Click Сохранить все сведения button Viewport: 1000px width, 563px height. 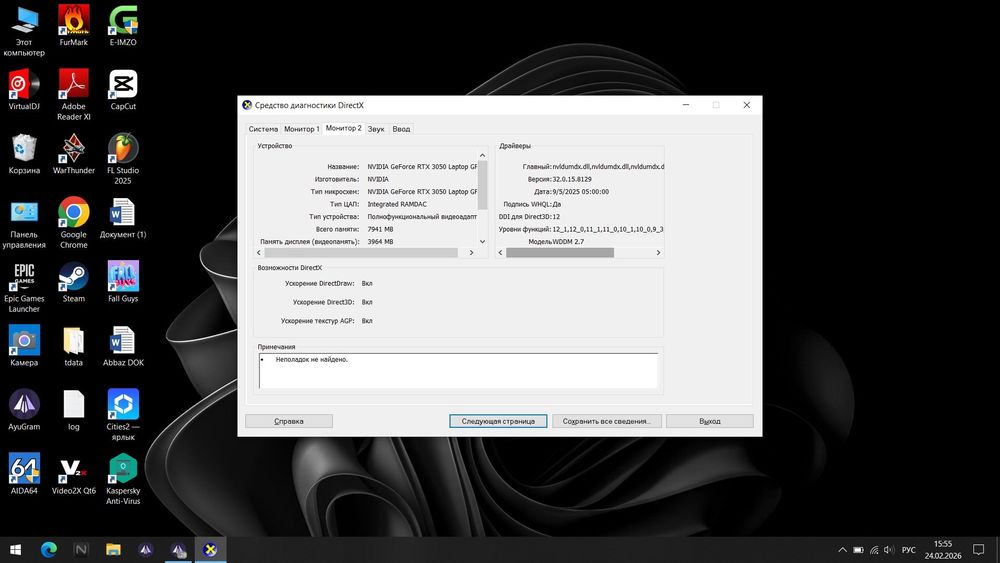[607, 421]
